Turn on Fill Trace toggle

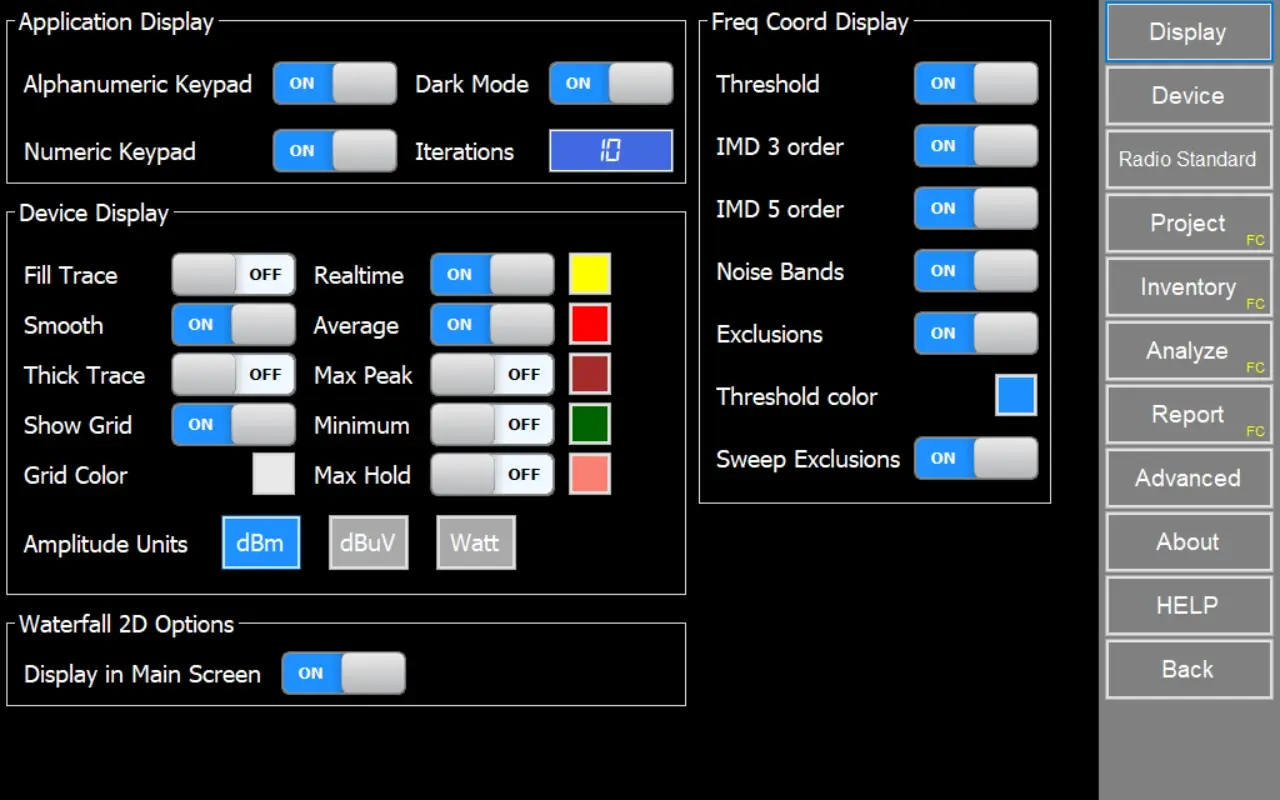233,275
